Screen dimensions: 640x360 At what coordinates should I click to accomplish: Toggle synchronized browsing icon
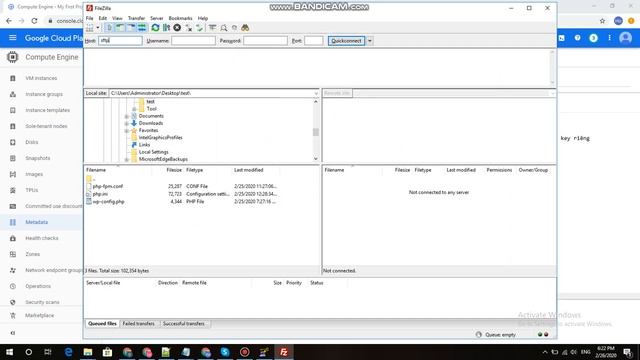[x=234, y=28]
